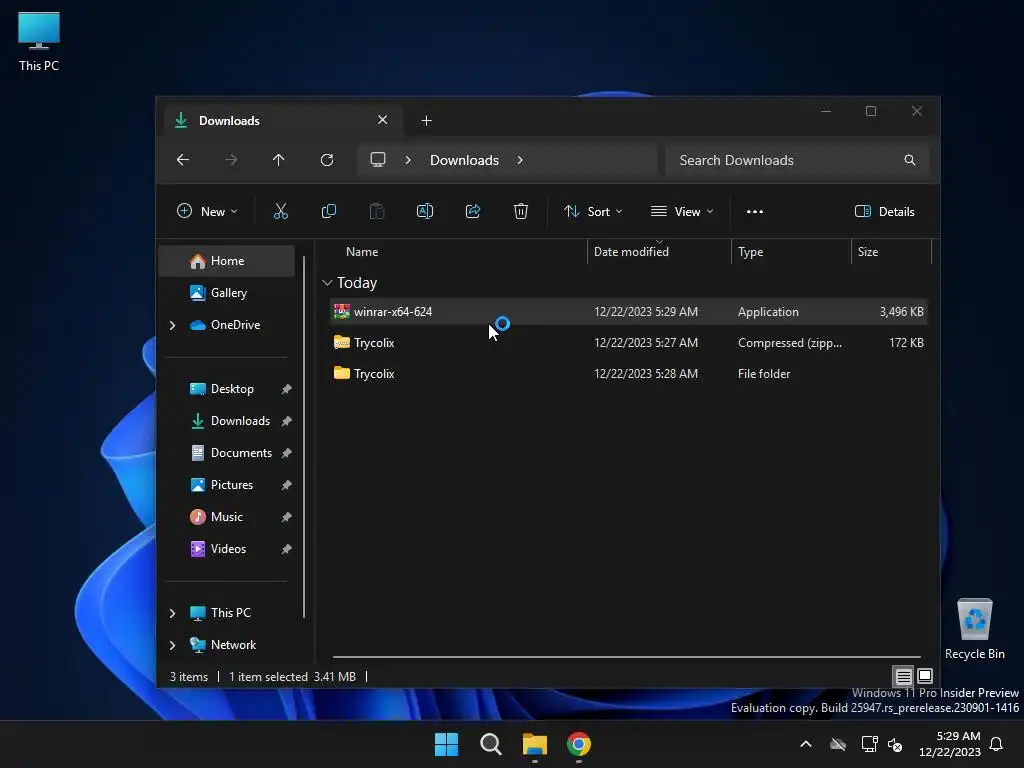This screenshot has height=768, width=1024.
Task: Open the notifications bell
Action: (996, 744)
